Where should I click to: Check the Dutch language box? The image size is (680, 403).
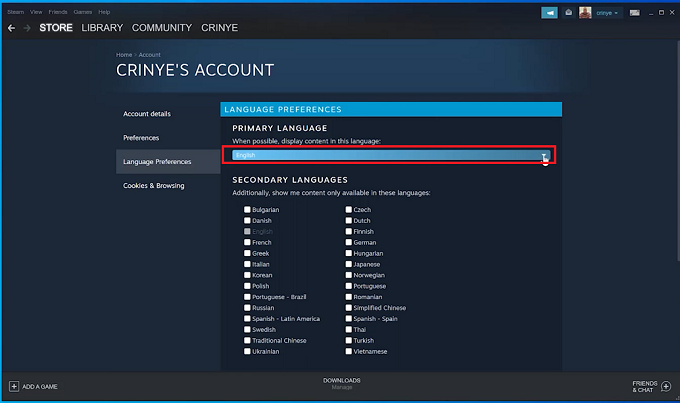pos(349,220)
